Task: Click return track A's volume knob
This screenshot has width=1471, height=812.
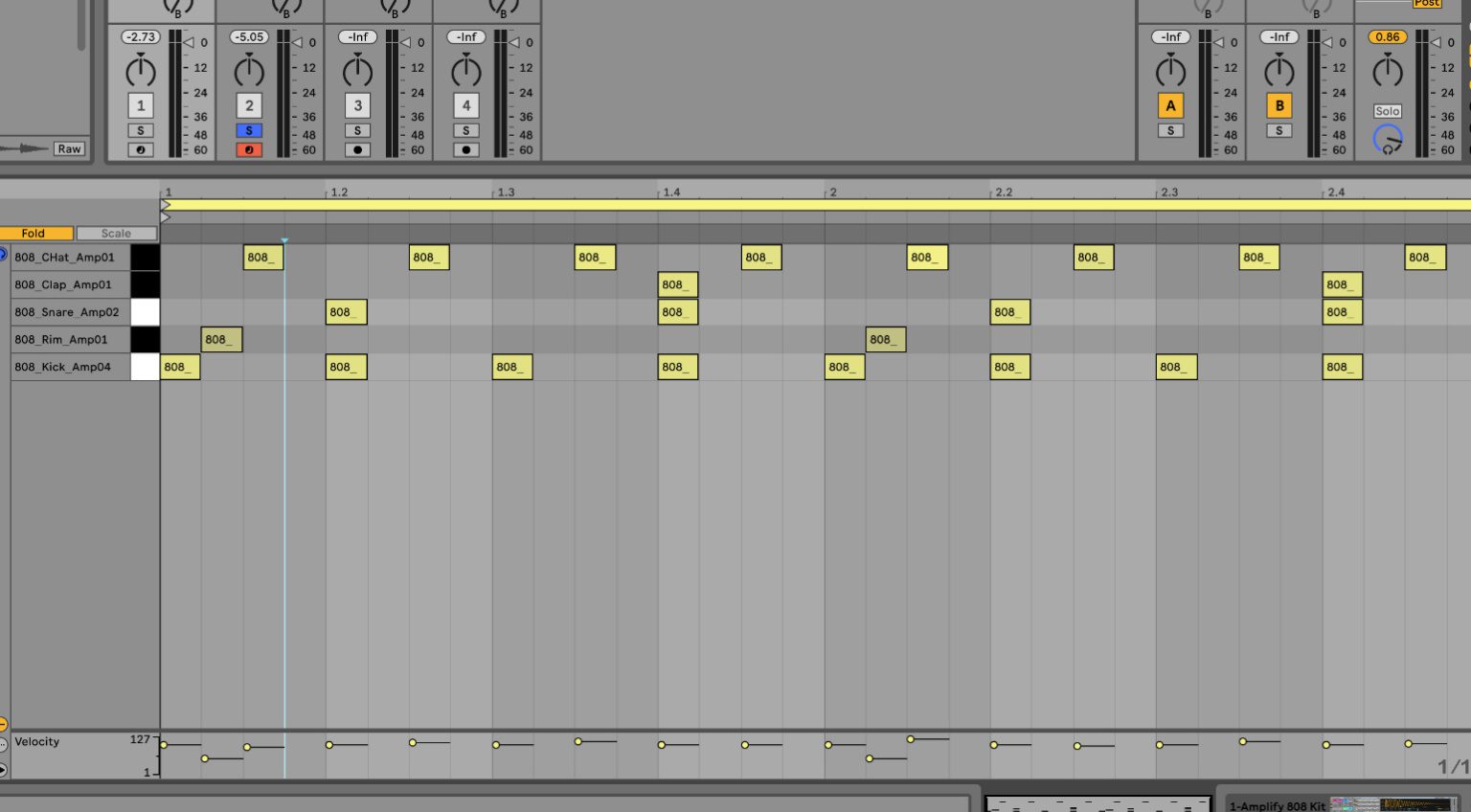Action: [1170, 71]
